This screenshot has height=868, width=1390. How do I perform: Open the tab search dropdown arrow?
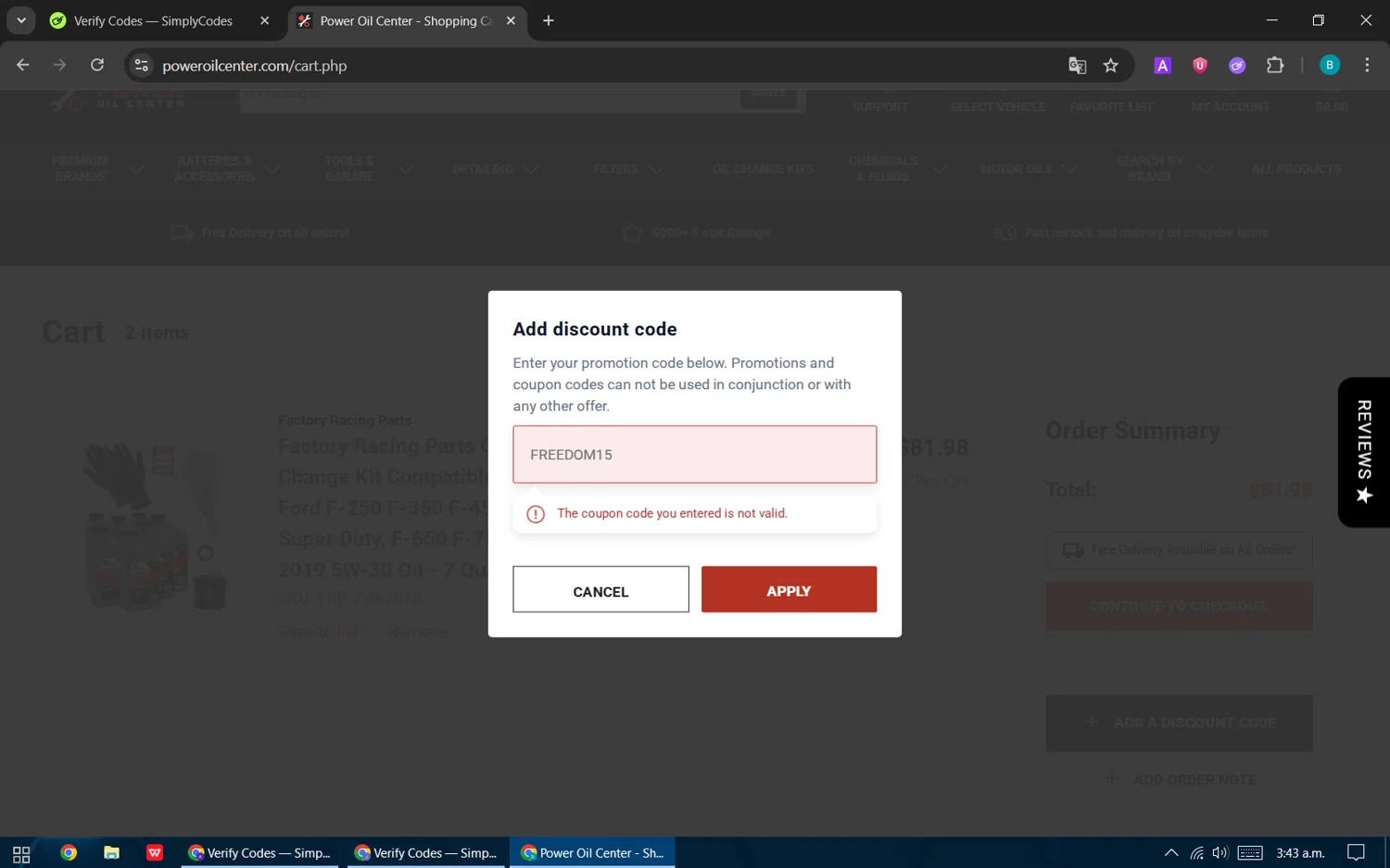pos(20,20)
